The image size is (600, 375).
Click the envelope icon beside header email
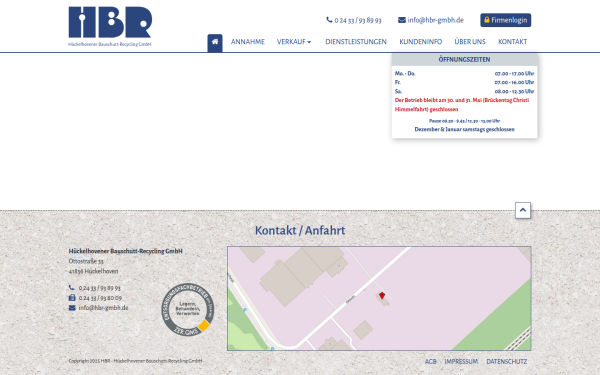pyautogui.click(x=402, y=20)
